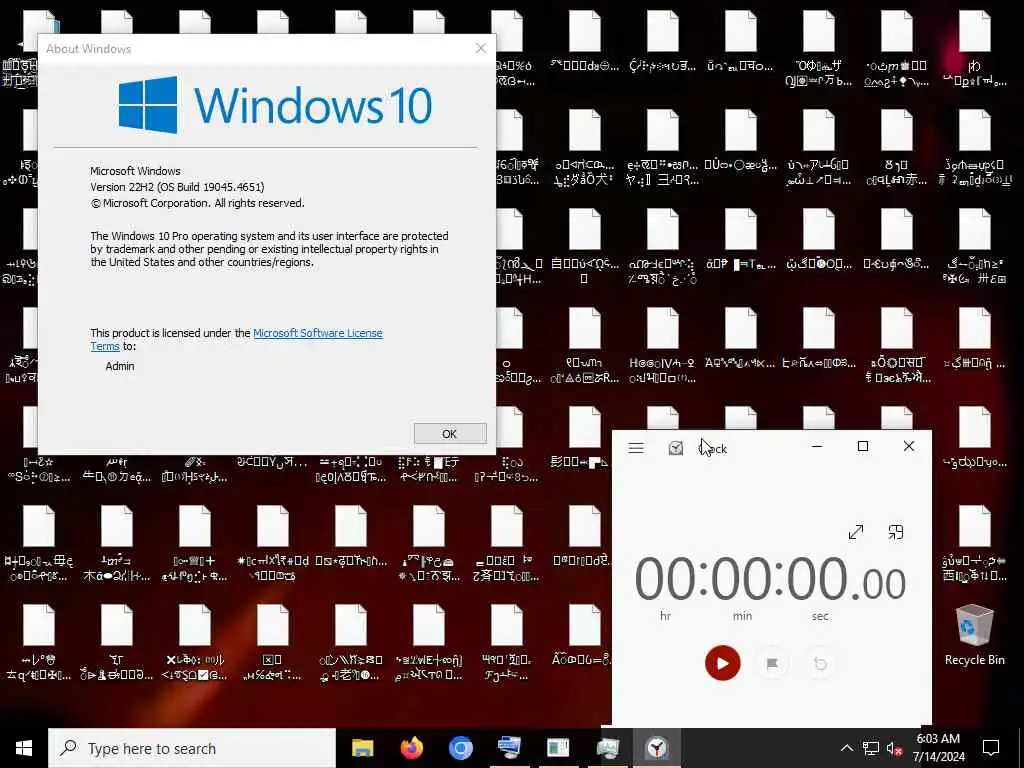Close the Clock window
Image resolution: width=1024 pixels, height=768 pixels.
[x=908, y=447]
